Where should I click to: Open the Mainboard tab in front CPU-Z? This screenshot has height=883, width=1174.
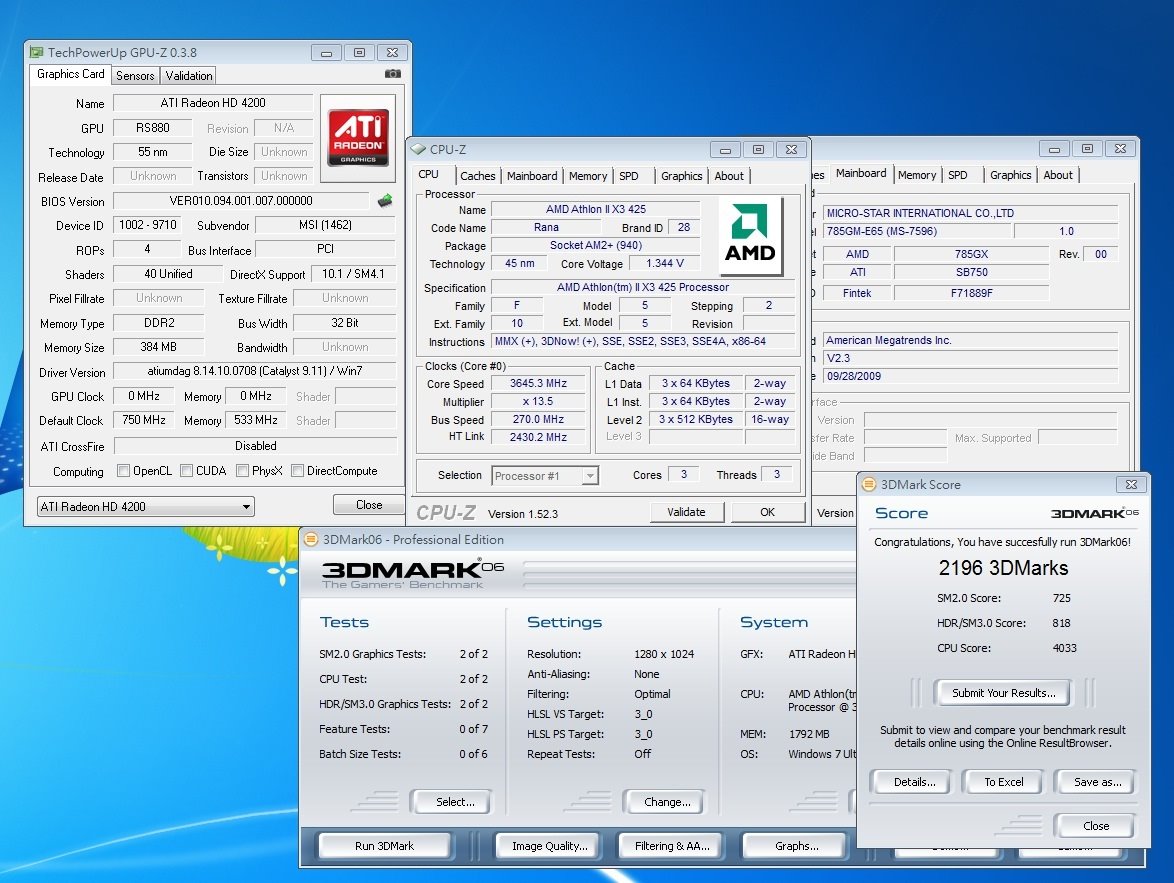pyautogui.click(x=532, y=176)
